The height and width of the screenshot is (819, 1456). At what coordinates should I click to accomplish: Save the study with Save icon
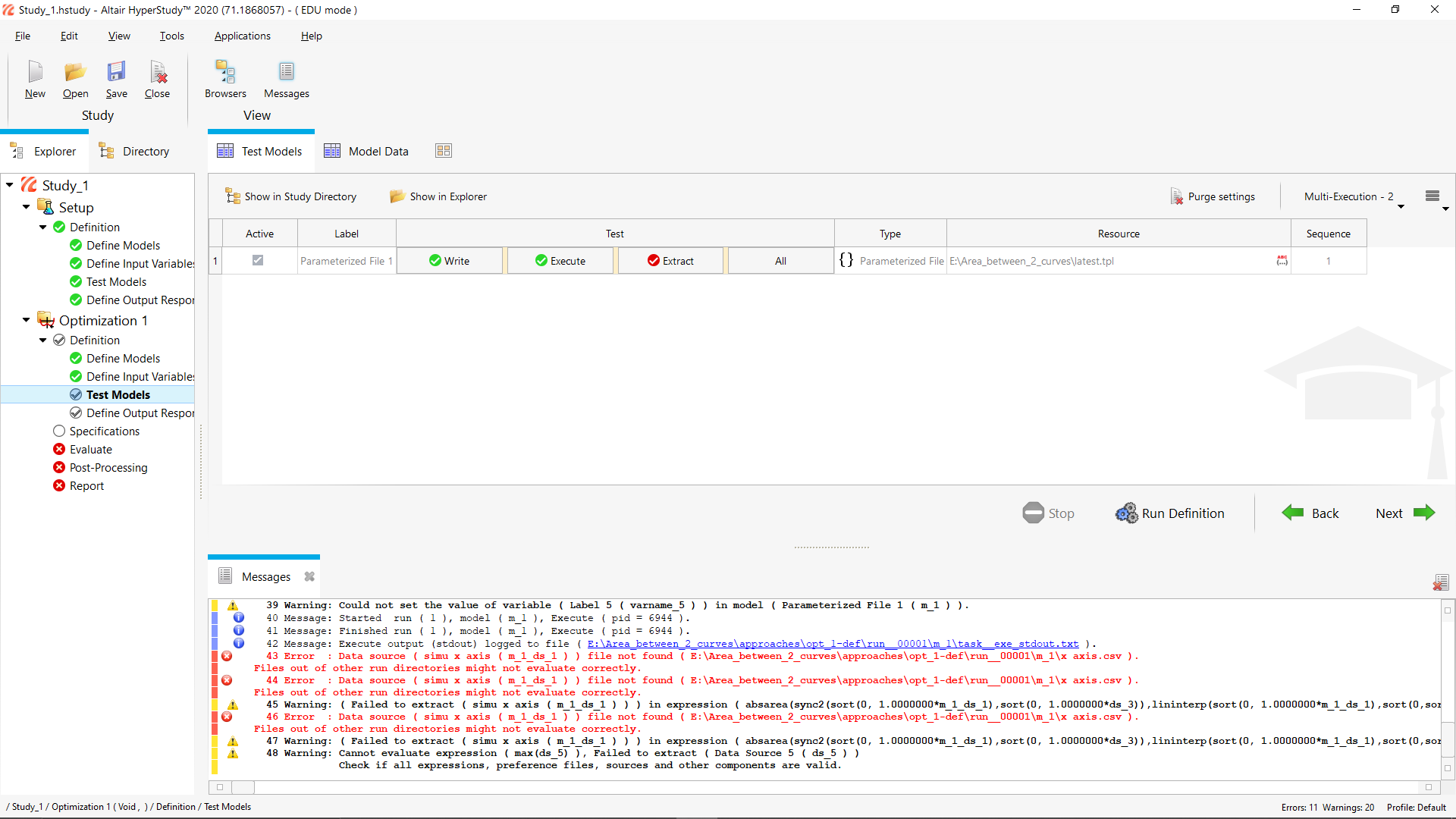(x=116, y=72)
